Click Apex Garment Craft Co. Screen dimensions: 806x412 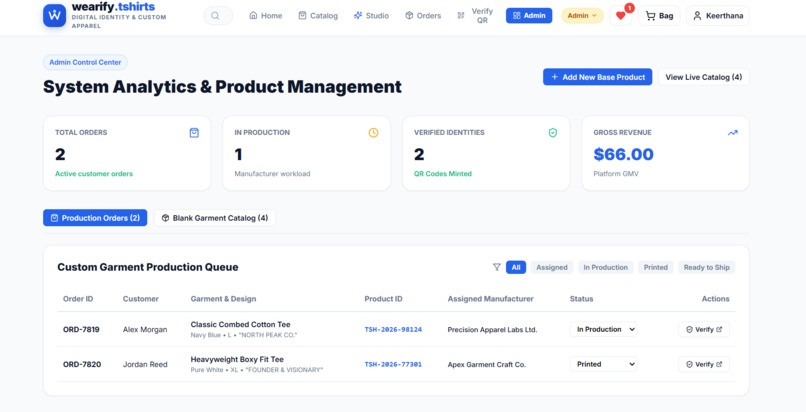coord(487,365)
